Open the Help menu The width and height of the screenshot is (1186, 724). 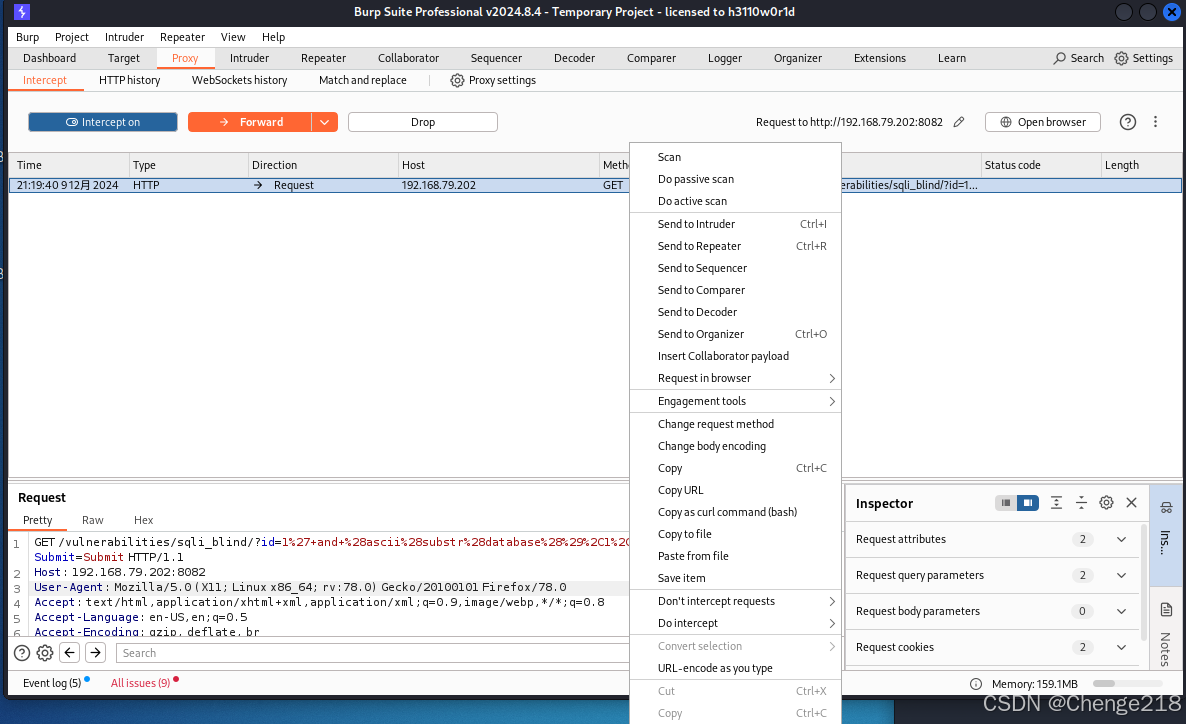pyautogui.click(x=273, y=37)
